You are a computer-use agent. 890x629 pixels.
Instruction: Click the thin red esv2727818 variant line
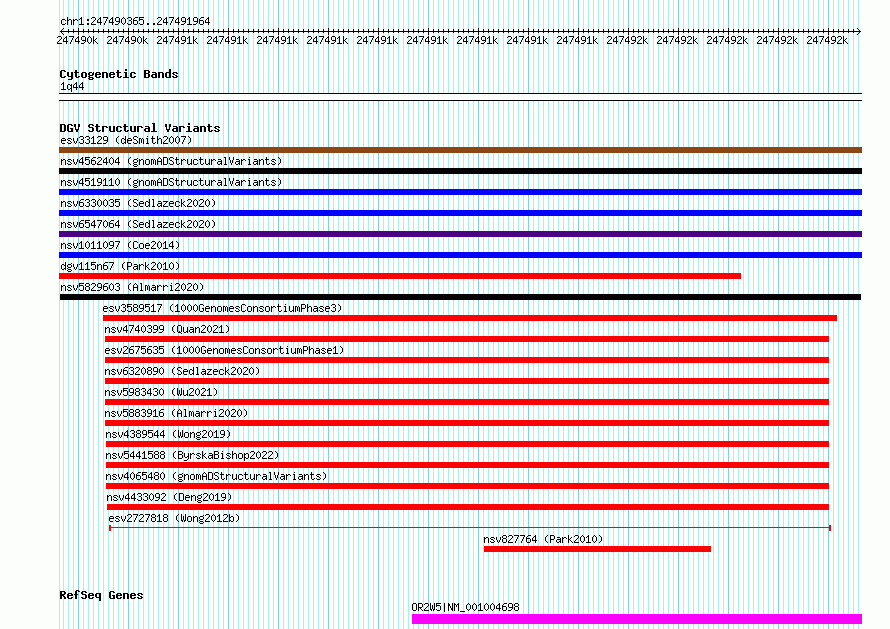point(470,528)
